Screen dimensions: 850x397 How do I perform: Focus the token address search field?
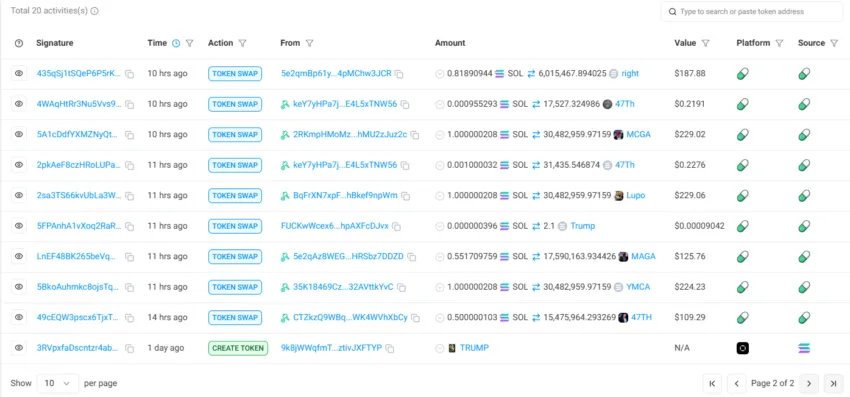pos(751,11)
